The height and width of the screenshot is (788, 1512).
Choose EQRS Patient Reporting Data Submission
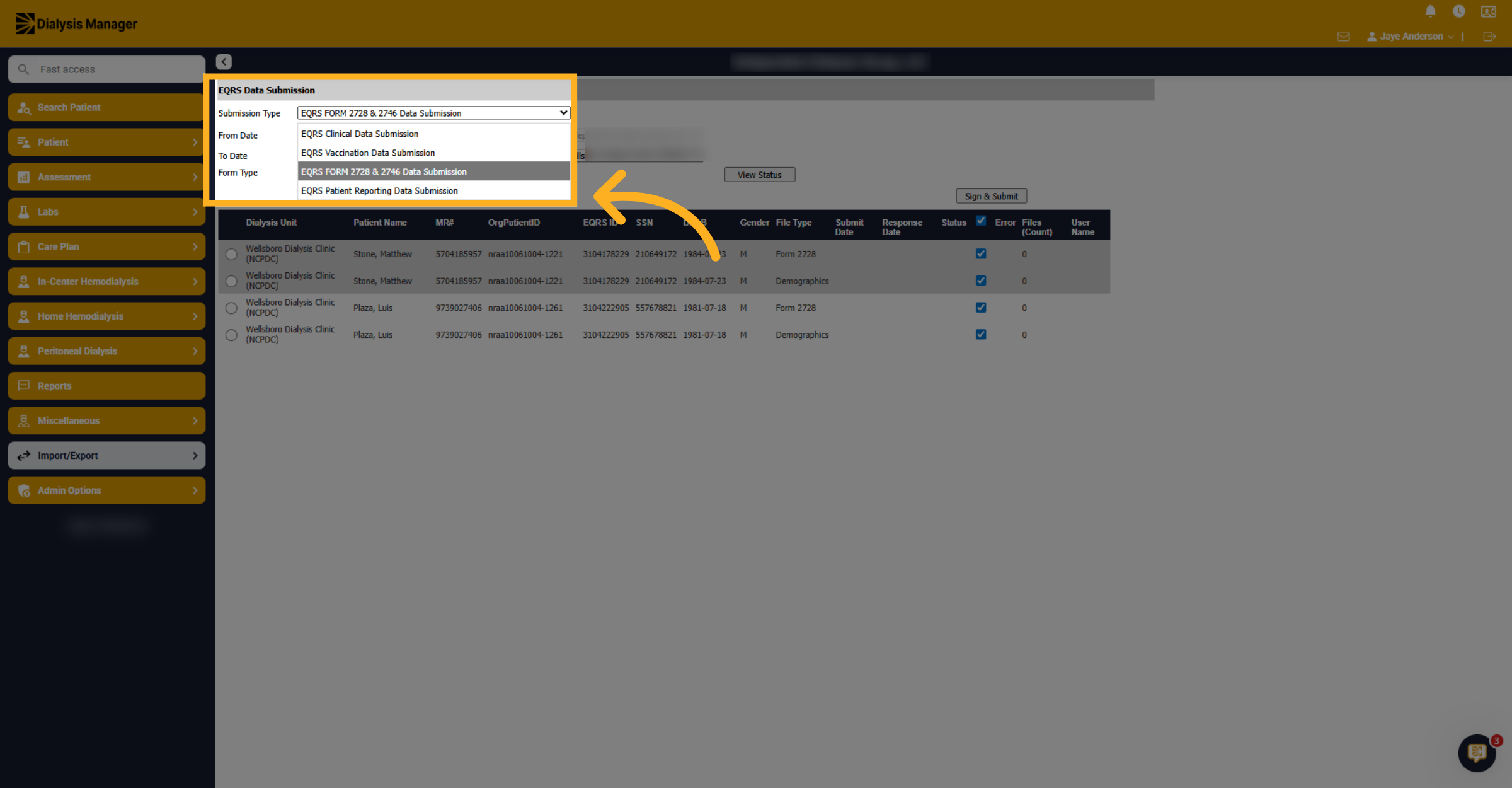coord(433,191)
